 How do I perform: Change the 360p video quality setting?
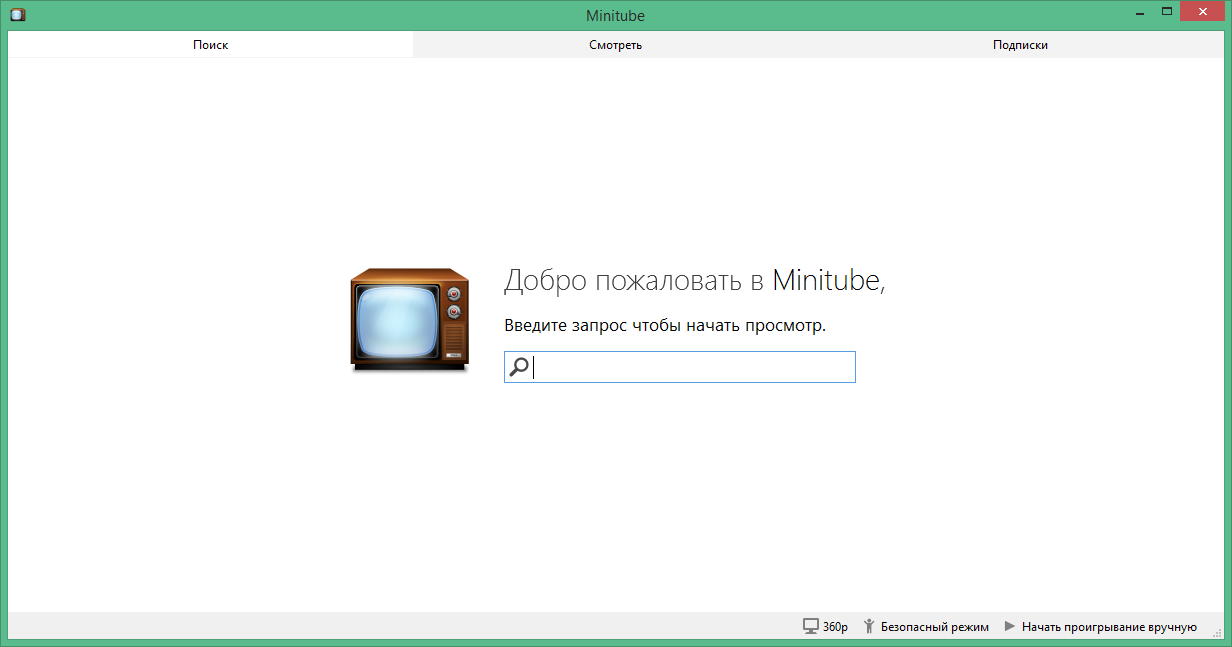(x=826, y=626)
